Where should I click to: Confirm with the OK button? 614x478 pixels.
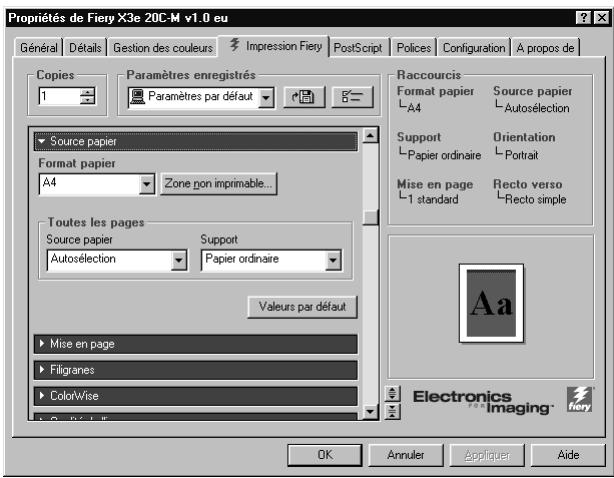(325, 455)
